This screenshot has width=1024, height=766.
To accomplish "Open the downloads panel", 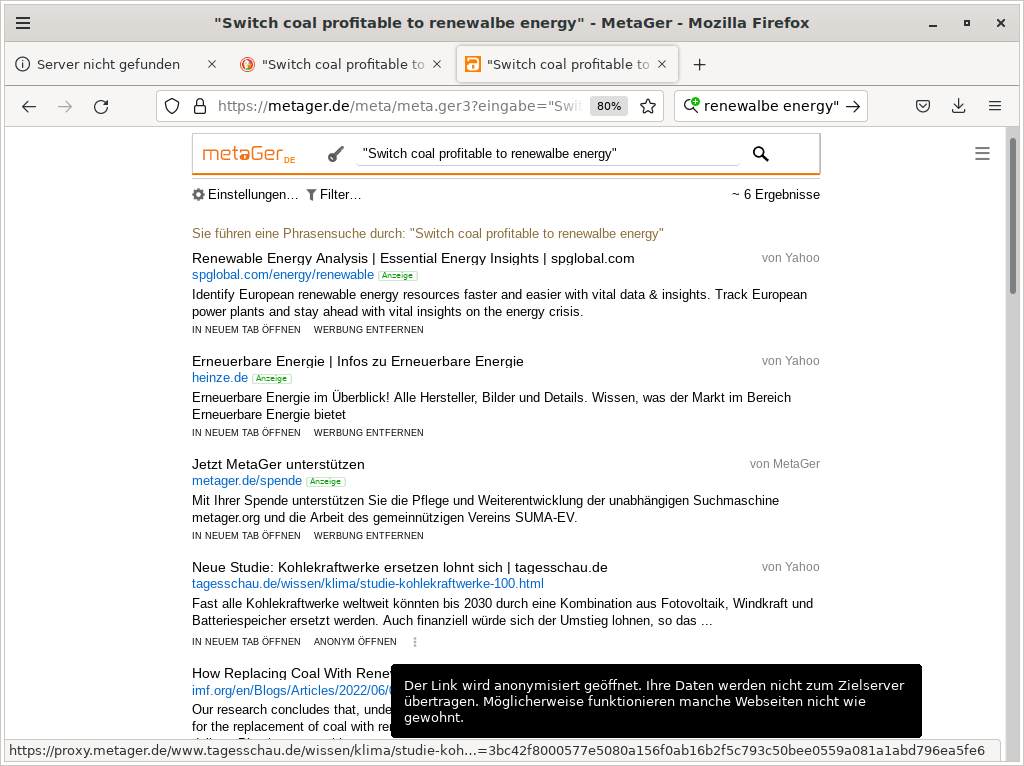I will (x=959, y=106).
